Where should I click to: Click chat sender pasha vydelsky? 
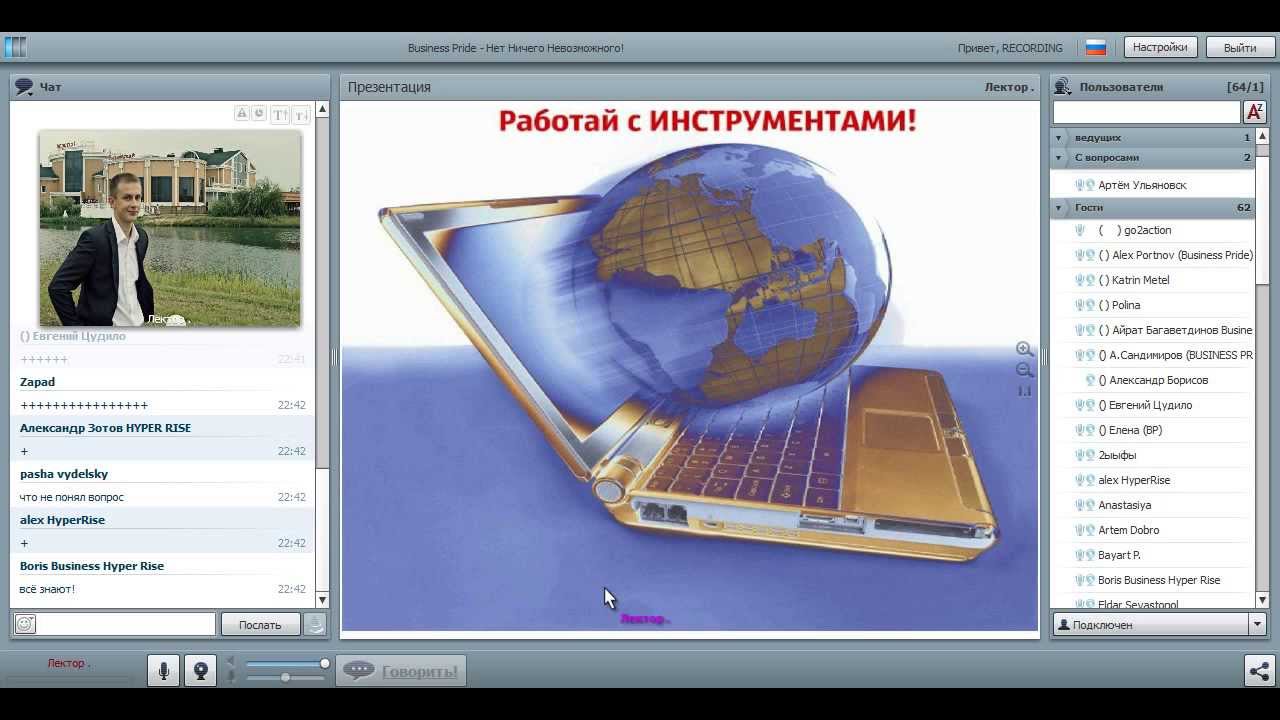(64, 474)
